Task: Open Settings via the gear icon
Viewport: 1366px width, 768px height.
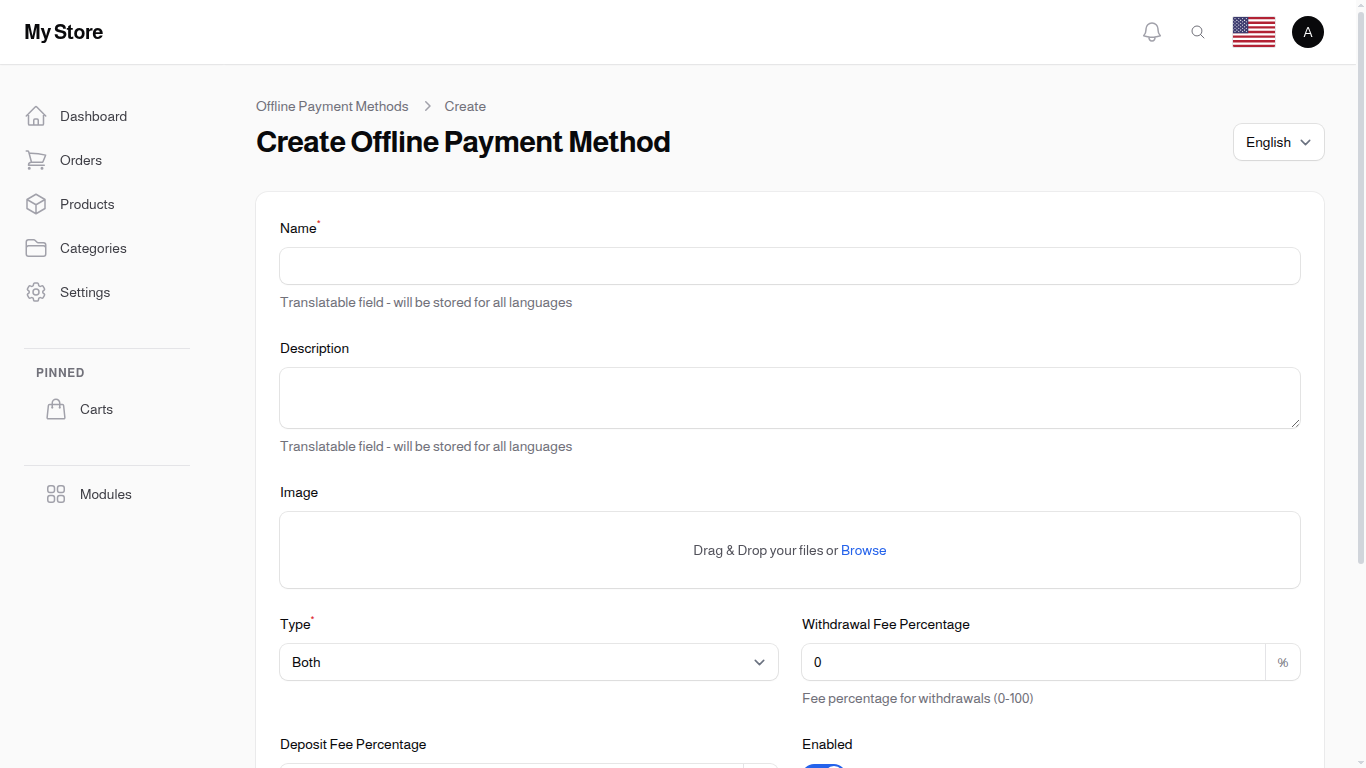Action: [36, 292]
